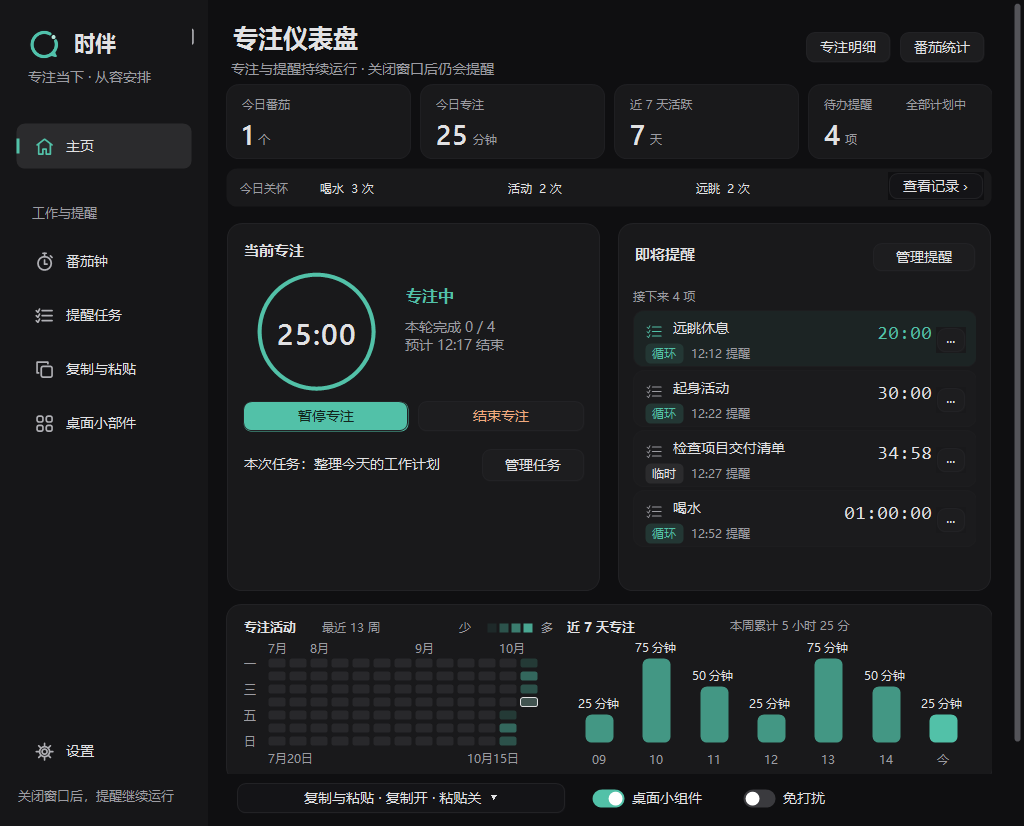Image resolution: width=1024 pixels, height=826 pixels.
Task: Open the more menu for 检查项目交付清单
Action: click(951, 460)
